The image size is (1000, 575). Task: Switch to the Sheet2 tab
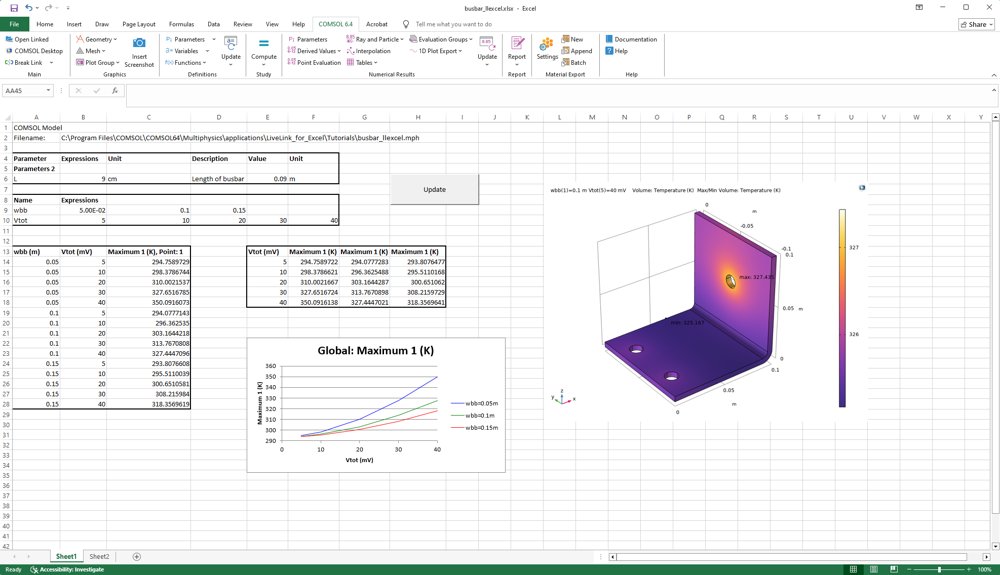(99, 557)
